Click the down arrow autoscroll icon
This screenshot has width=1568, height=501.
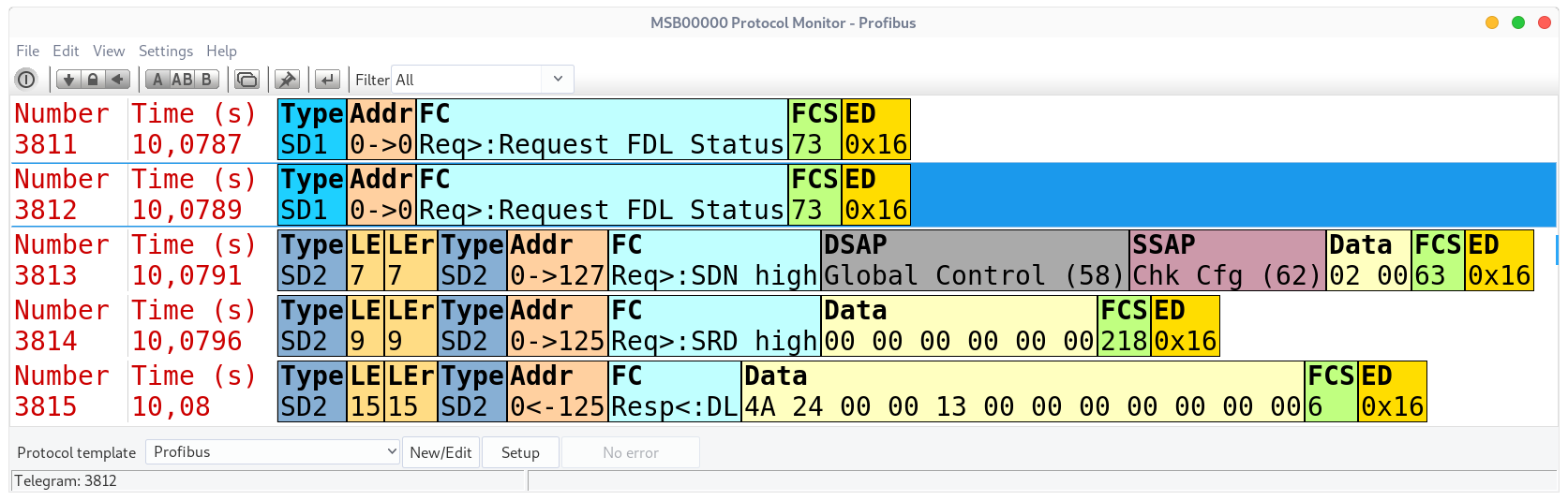click(68, 80)
